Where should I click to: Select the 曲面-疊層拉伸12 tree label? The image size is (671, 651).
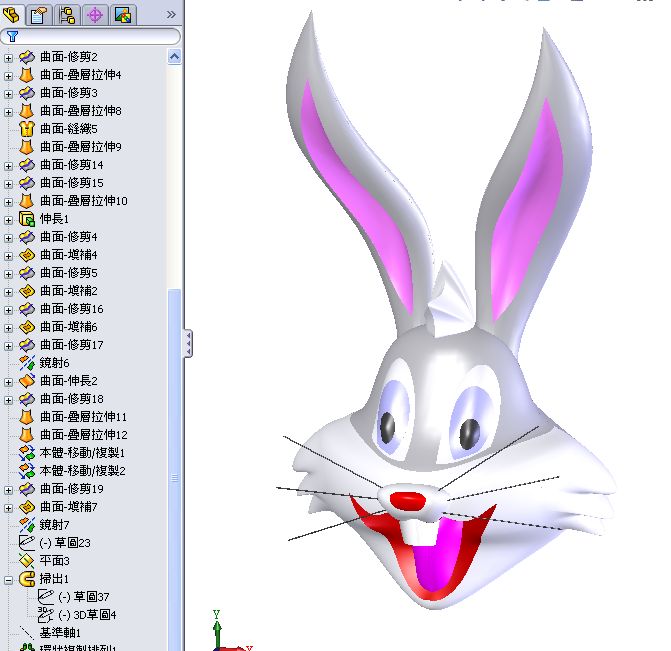(x=83, y=435)
